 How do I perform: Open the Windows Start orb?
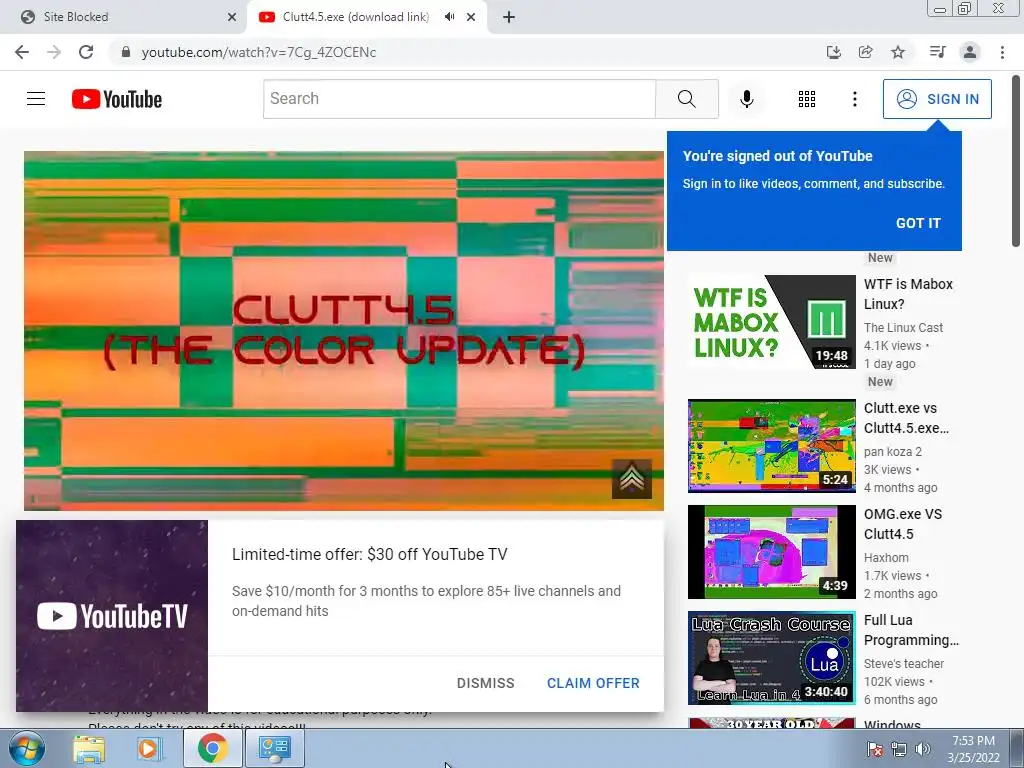pyautogui.click(x=26, y=748)
